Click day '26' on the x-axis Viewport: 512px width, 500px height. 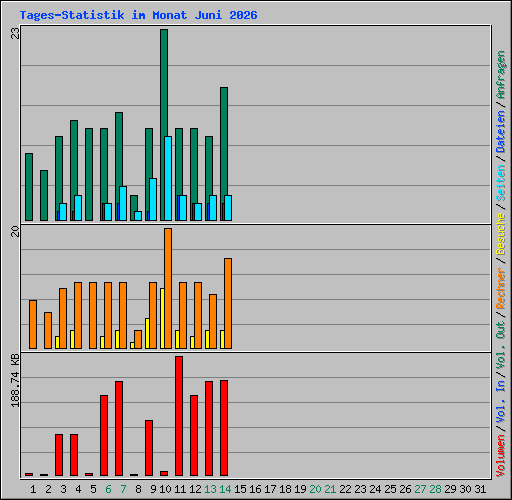tap(405, 489)
